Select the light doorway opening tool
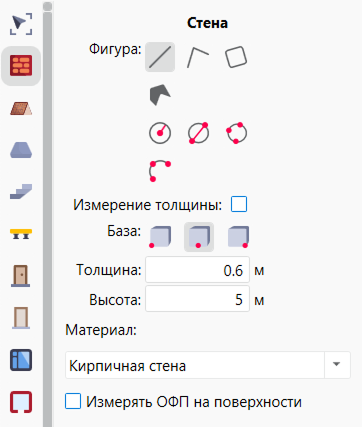This screenshot has width=362, height=427. (21, 318)
